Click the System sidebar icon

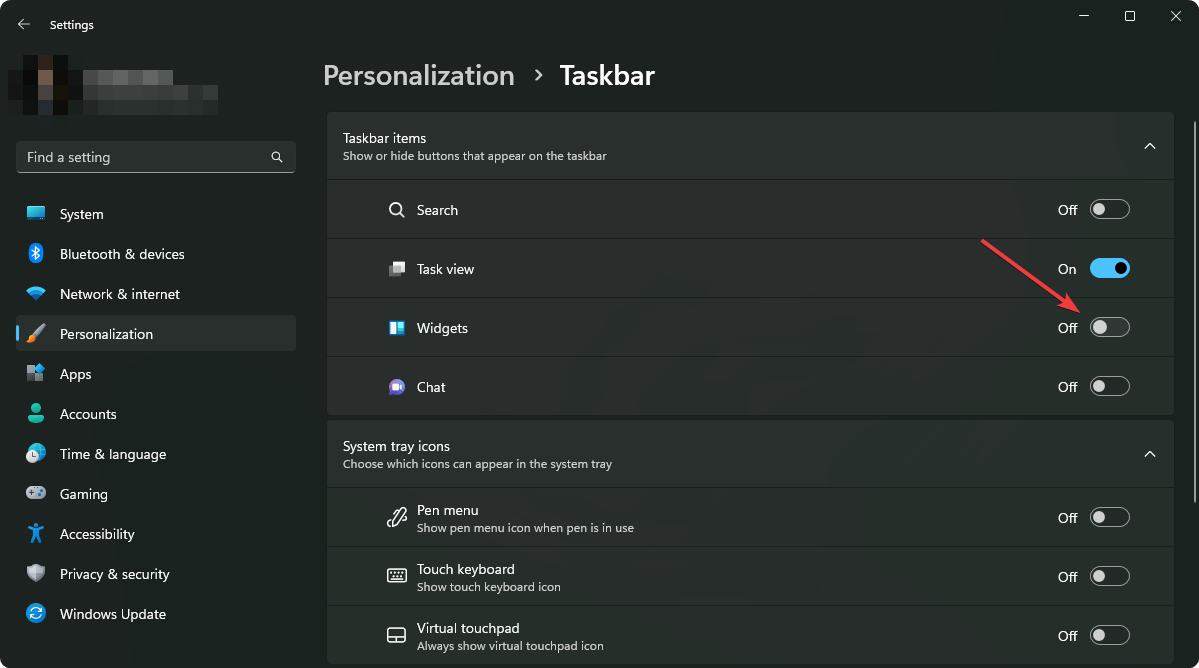coord(36,213)
